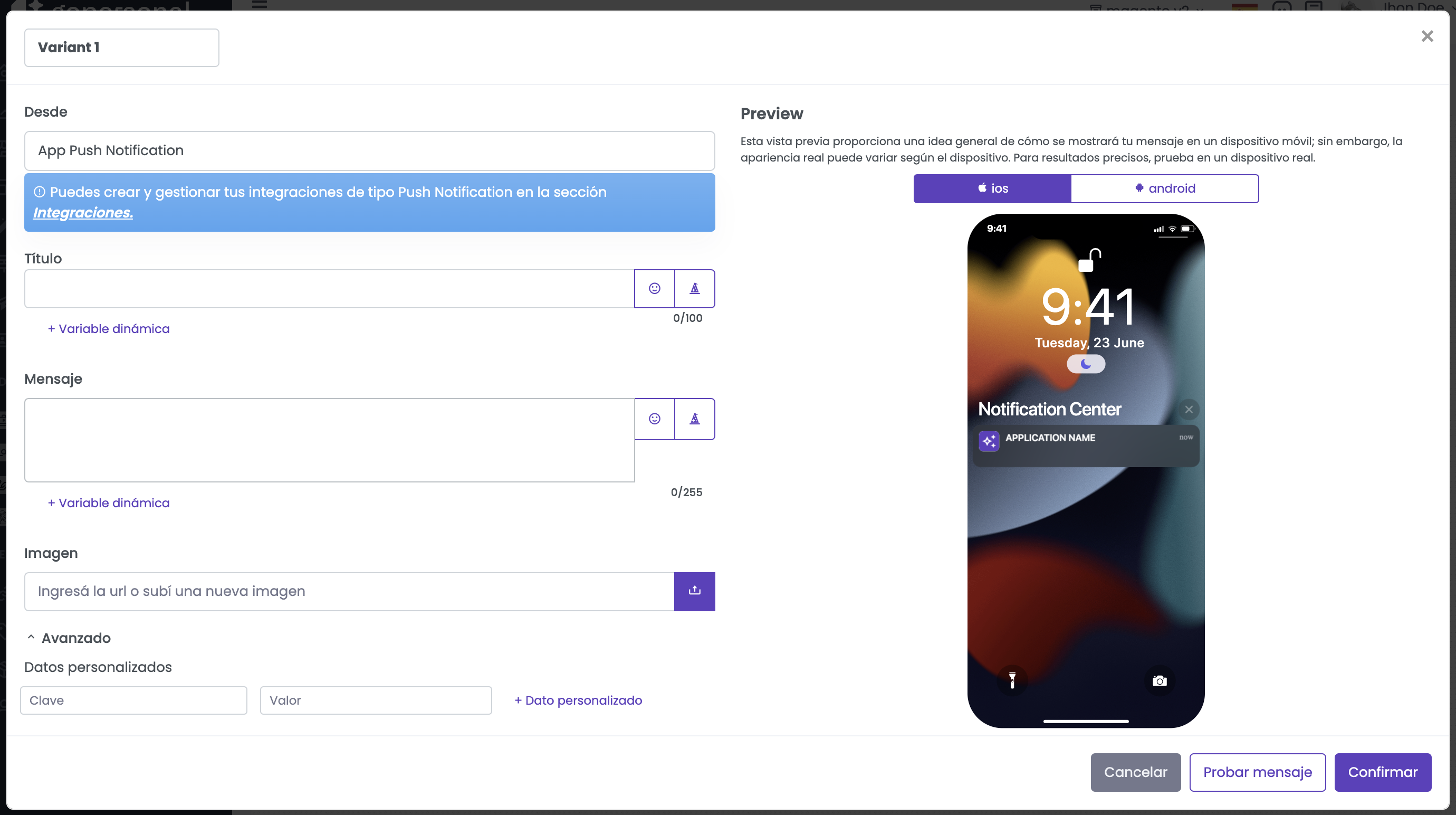Viewport: 1456px width, 815px height.
Task: Collapse the Avanzado section
Action: click(x=68, y=638)
